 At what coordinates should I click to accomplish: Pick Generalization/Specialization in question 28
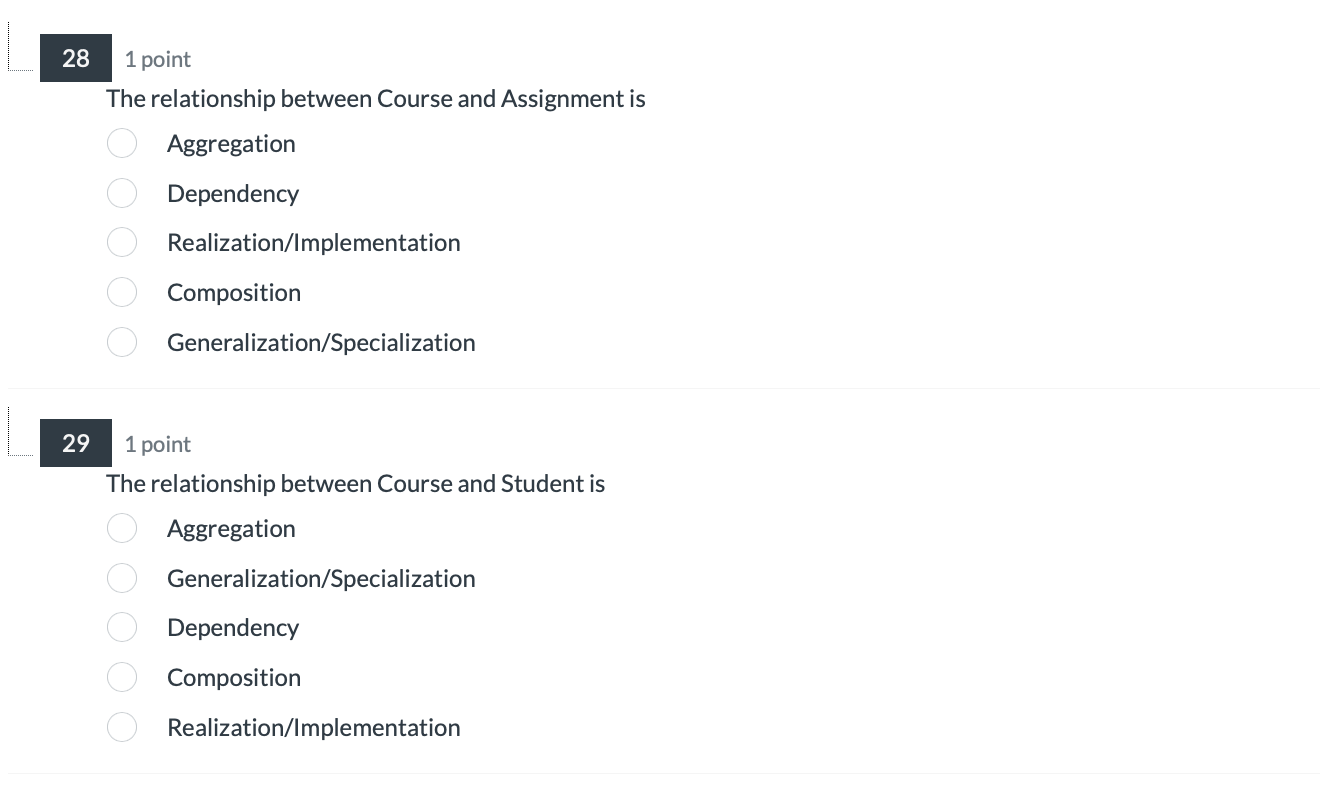[x=122, y=342]
